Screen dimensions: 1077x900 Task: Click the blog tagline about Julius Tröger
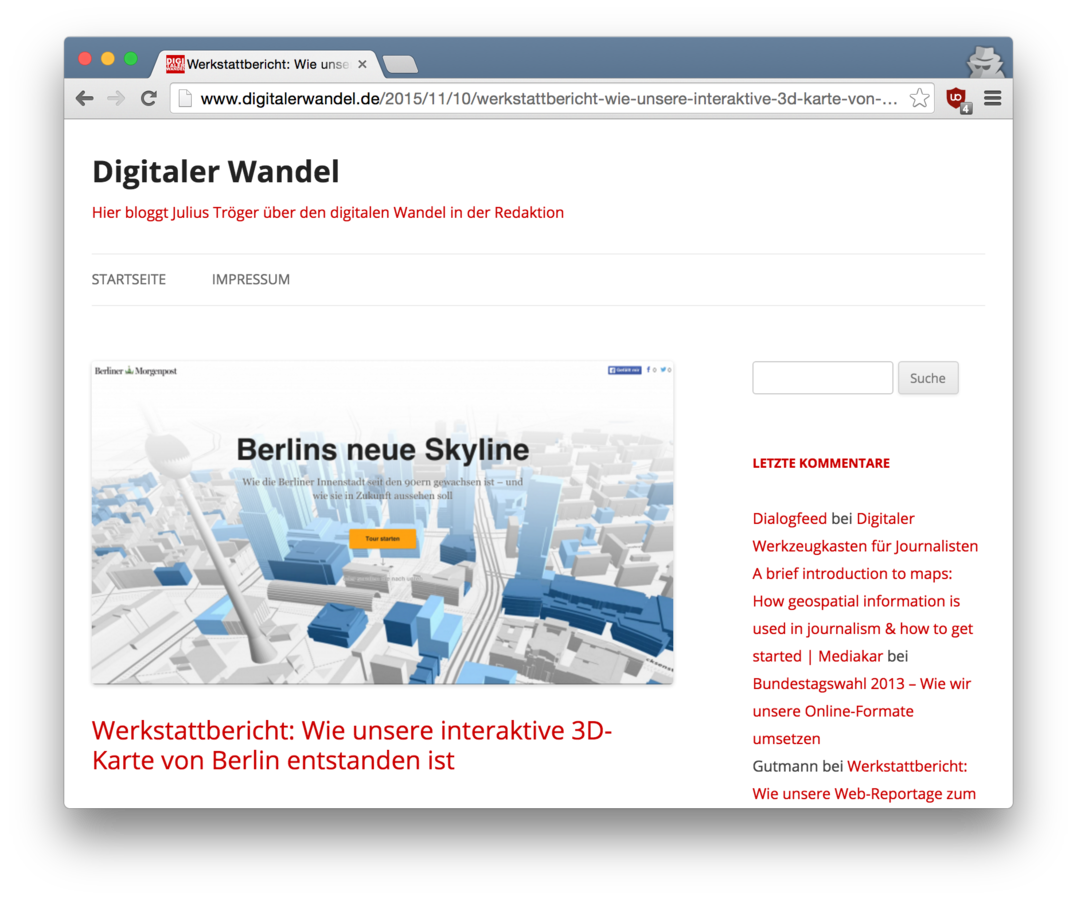coord(328,213)
